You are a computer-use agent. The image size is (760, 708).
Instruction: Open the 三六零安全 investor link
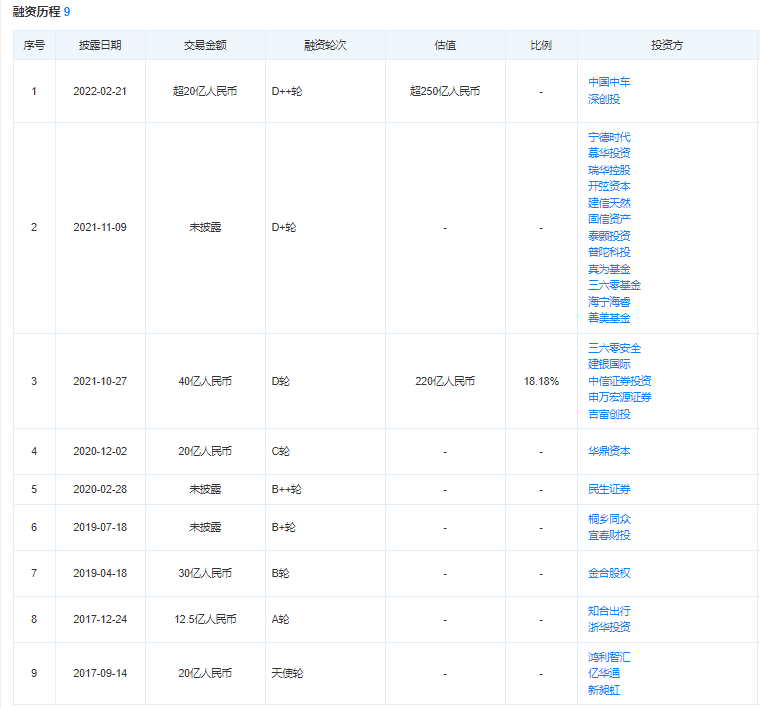614,348
